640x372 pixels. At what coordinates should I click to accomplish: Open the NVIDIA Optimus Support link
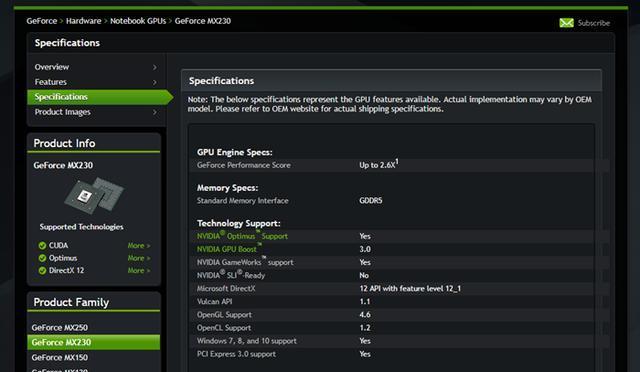click(x=242, y=236)
